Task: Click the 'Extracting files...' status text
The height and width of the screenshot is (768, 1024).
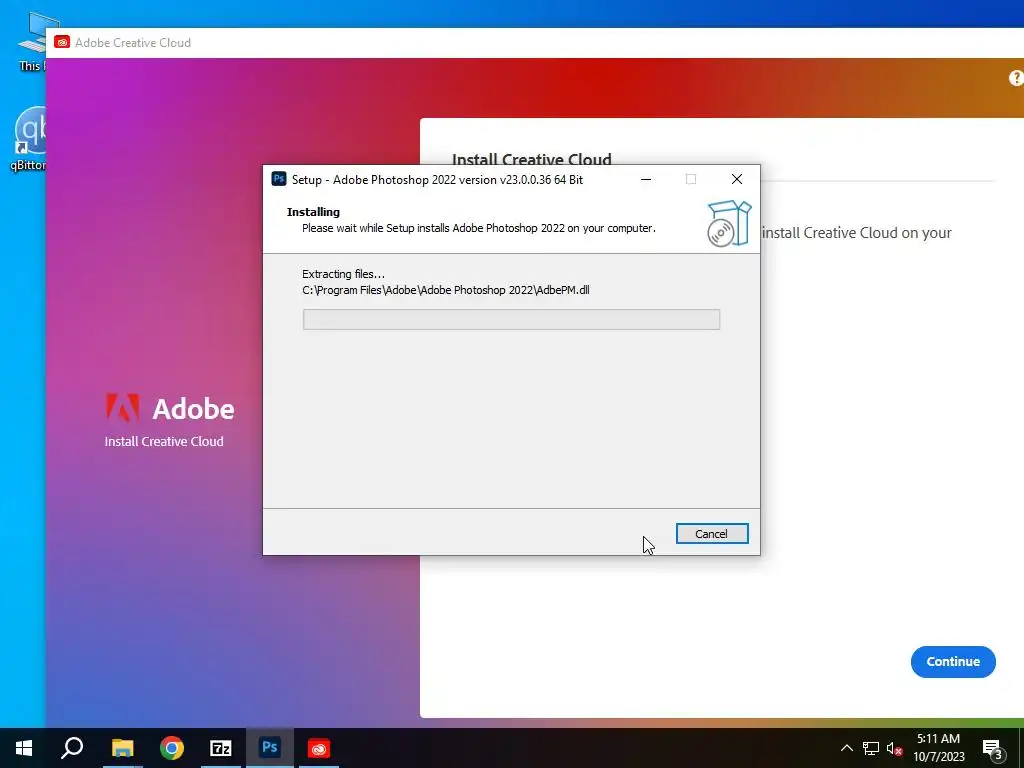Action: click(x=344, y=274)
